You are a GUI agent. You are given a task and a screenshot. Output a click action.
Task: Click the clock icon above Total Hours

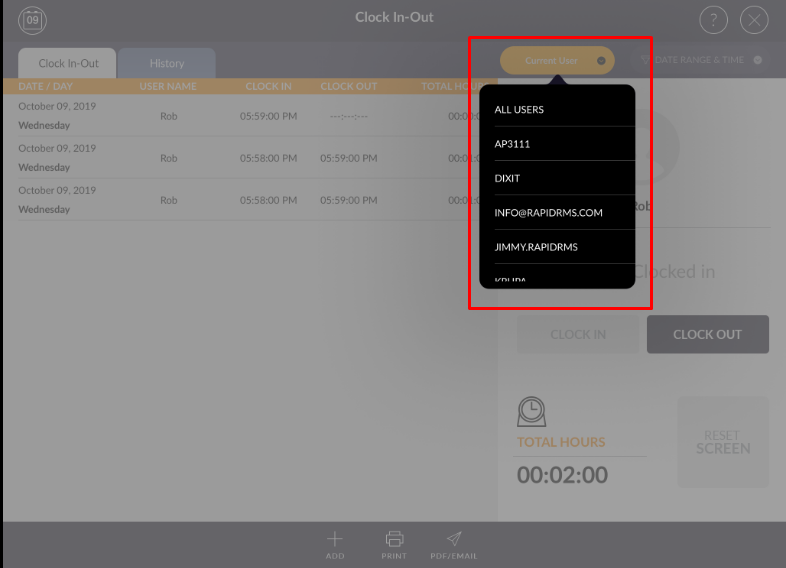pos(532,412)
